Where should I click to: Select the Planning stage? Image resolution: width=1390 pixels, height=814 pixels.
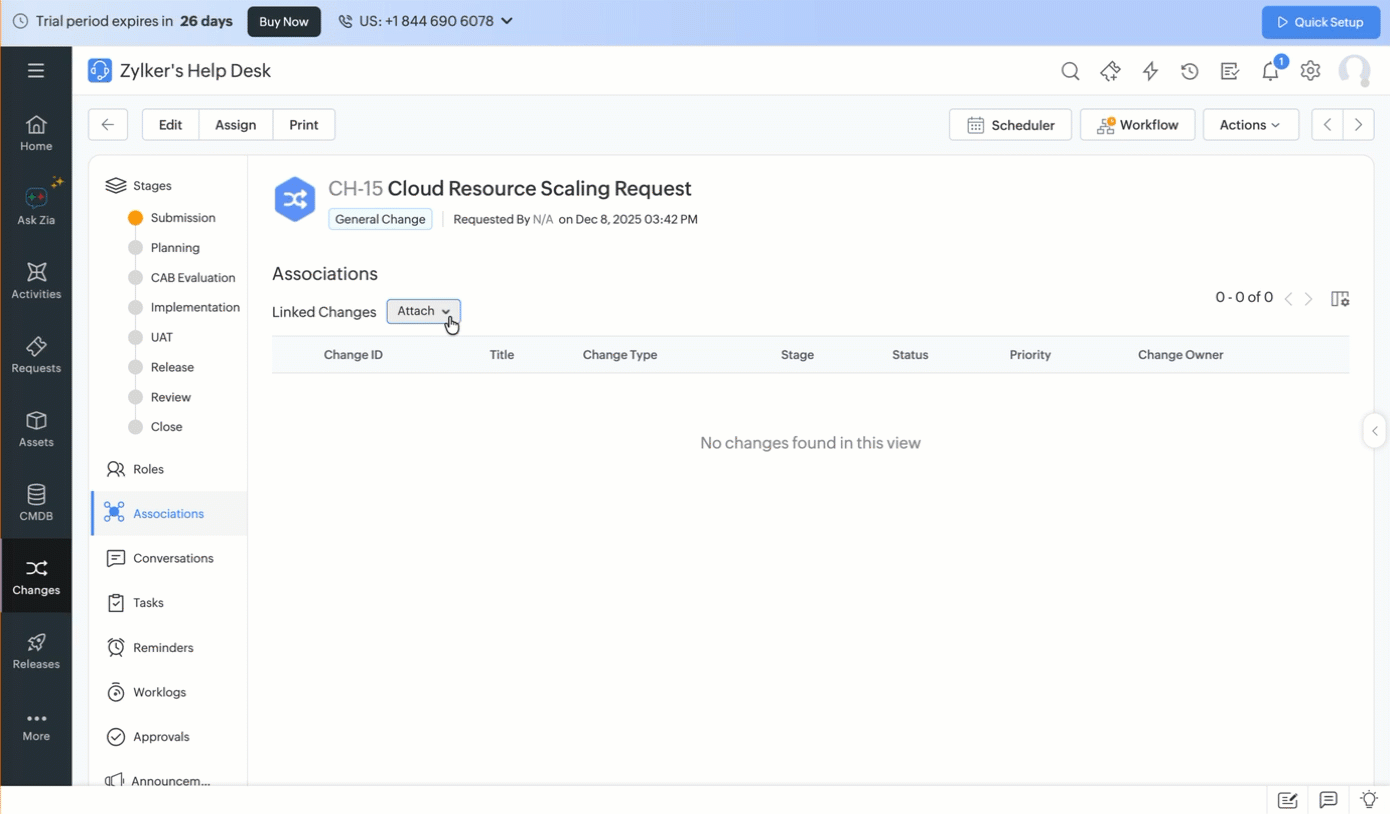pos(174,248)
